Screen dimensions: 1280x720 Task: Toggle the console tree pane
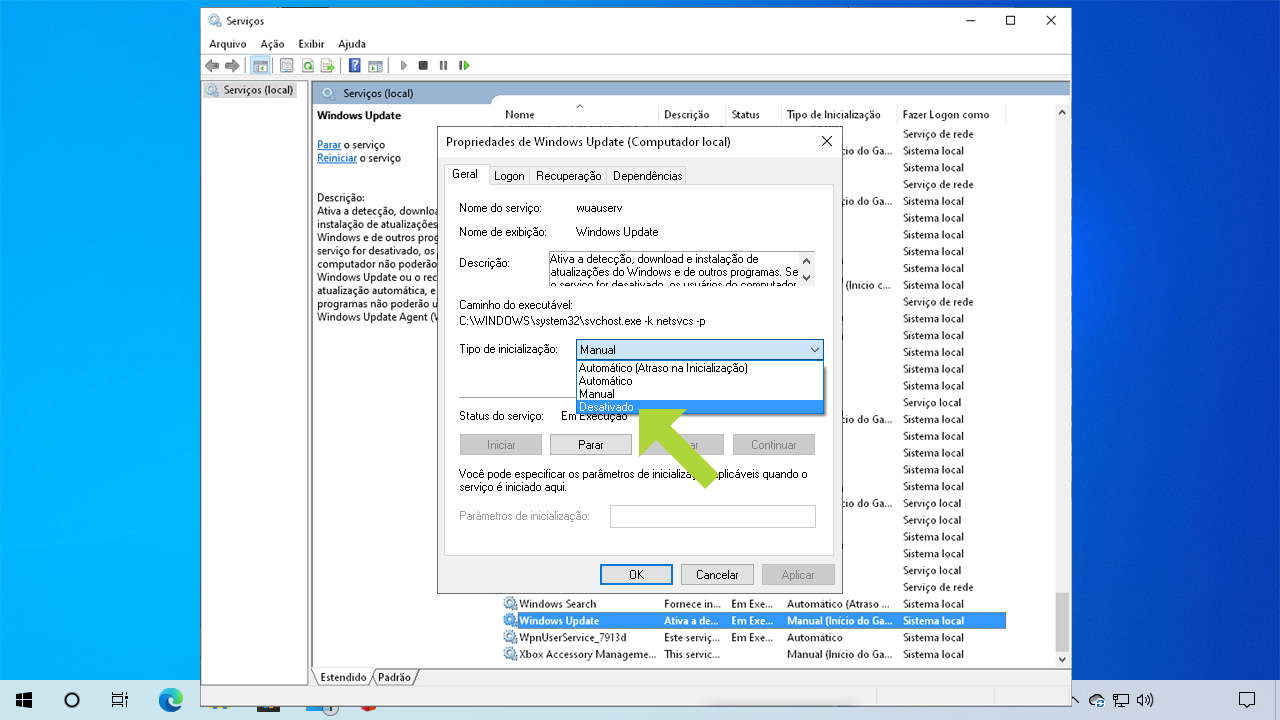(x=260, y=65)
